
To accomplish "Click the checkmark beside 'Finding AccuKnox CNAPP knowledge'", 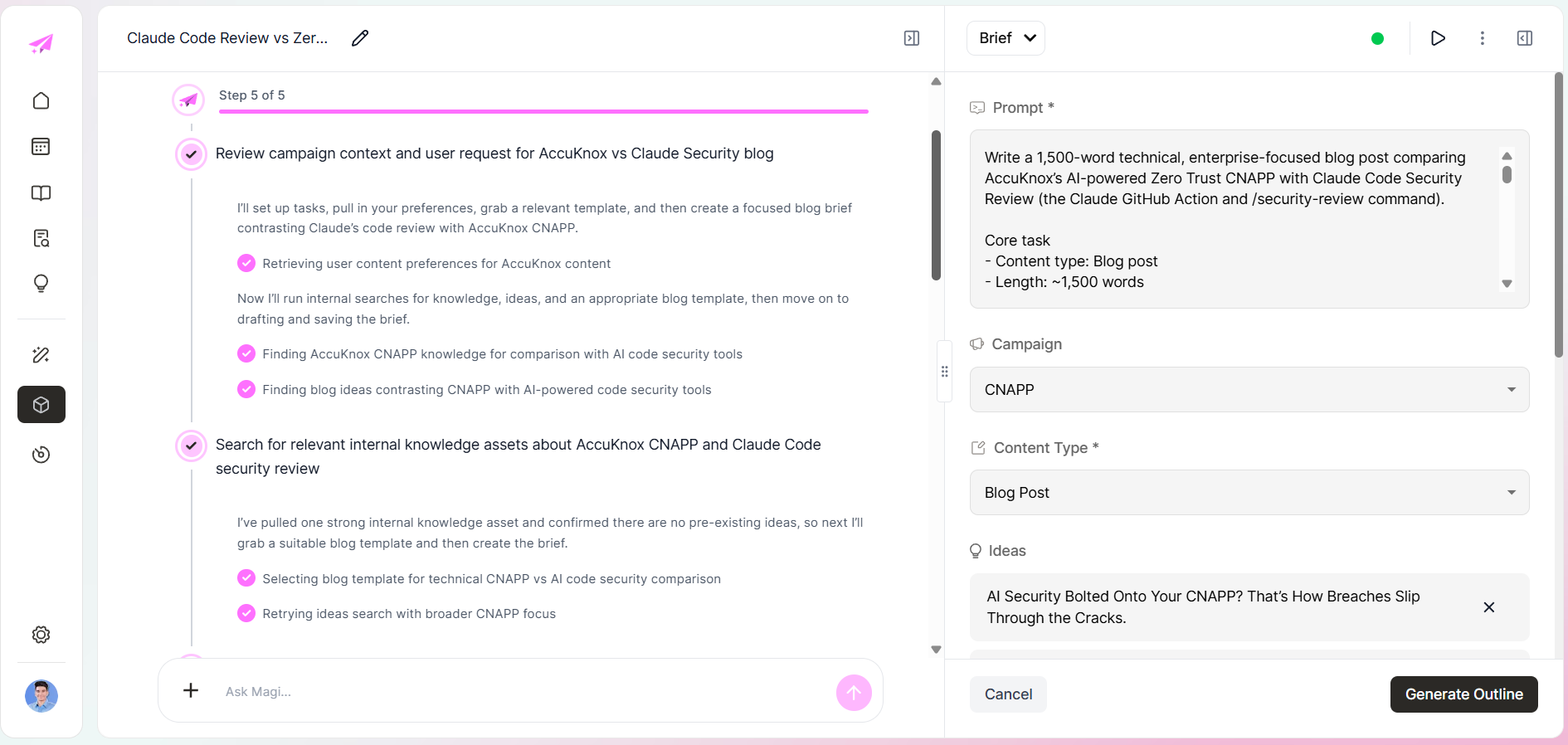I will point(246,353).
